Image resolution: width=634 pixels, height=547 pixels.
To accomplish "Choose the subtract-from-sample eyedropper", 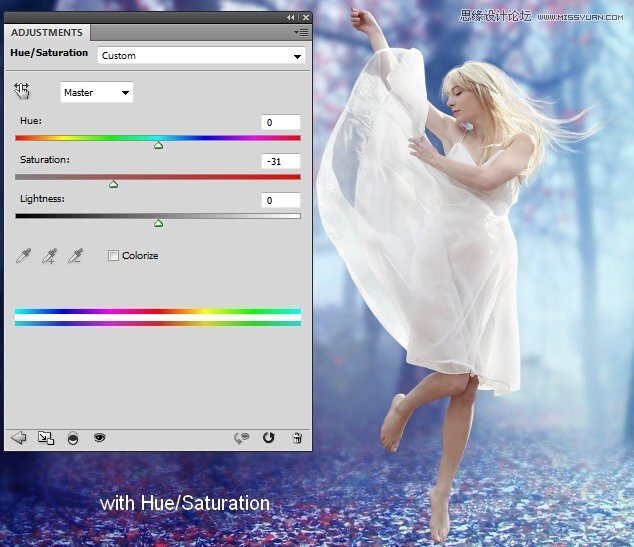I will coord(74,256).
